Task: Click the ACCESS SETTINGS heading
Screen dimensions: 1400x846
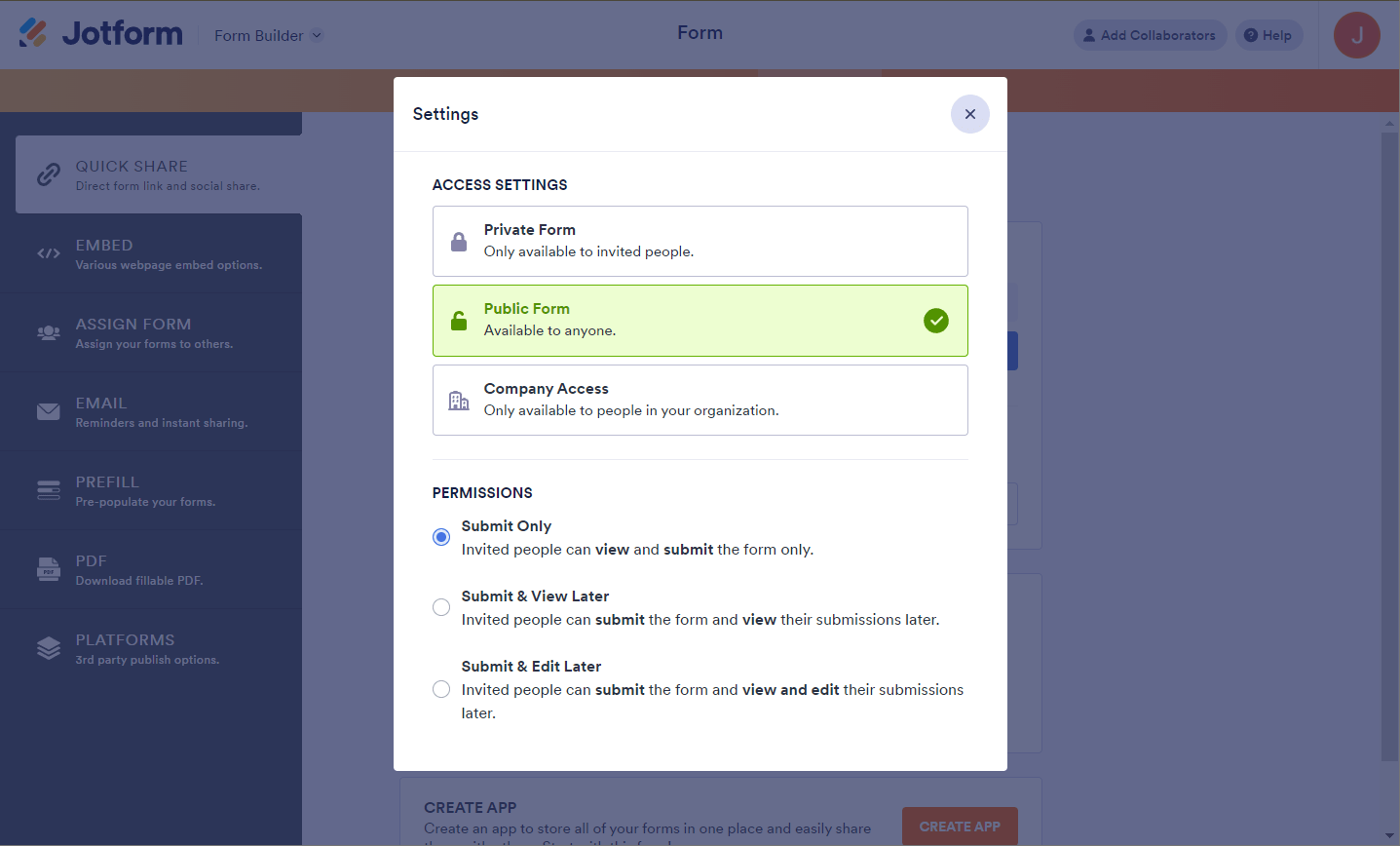Action: pyautogui.click(x=500, y=185)
